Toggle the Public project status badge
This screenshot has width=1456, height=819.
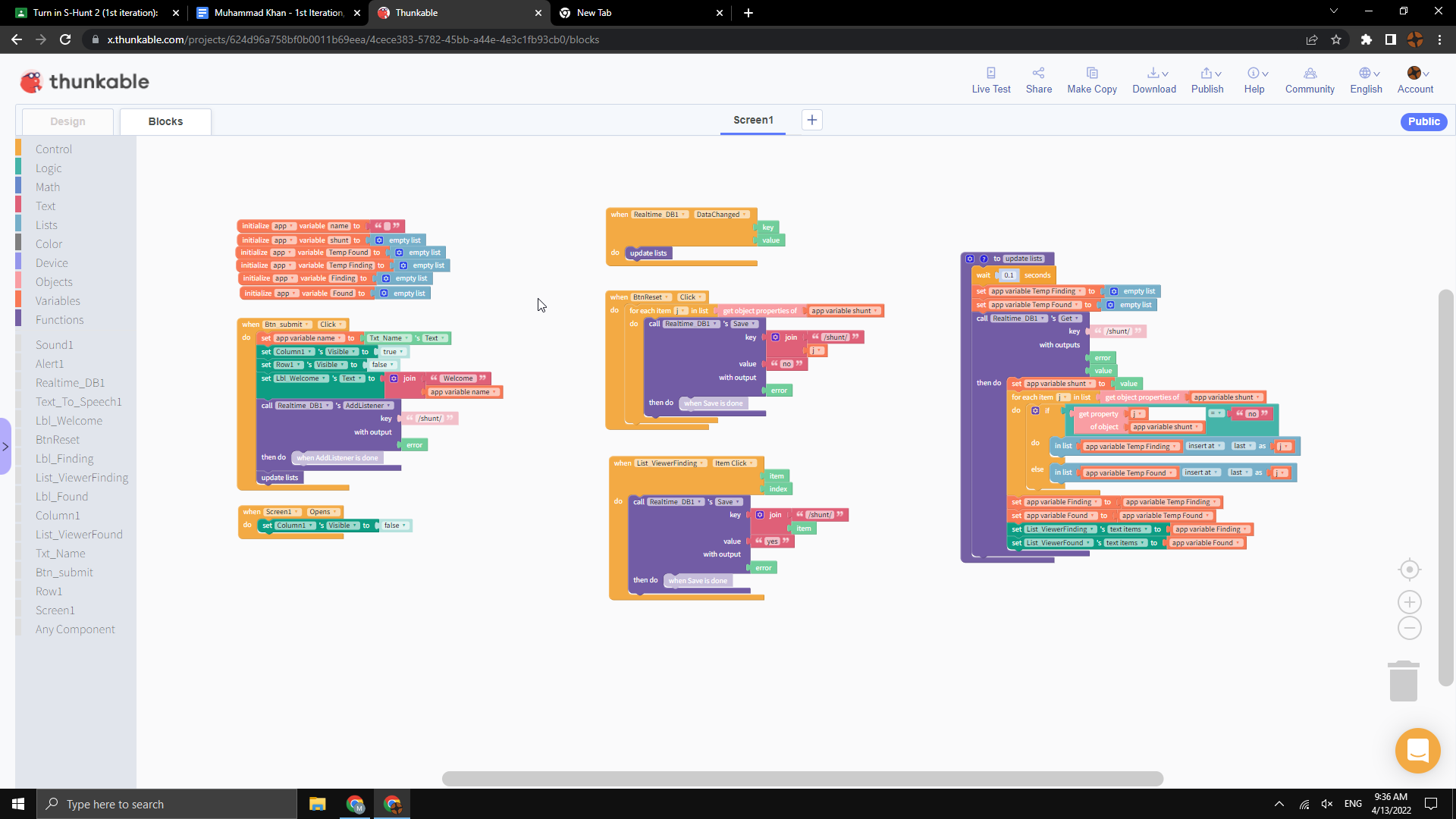click(1423, 121)
